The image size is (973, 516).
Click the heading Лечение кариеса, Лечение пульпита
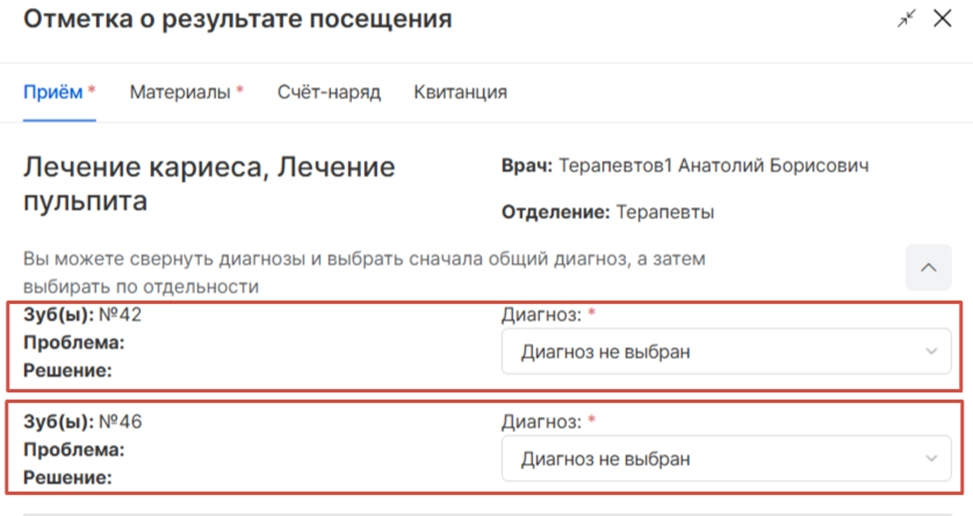[208, 183]
